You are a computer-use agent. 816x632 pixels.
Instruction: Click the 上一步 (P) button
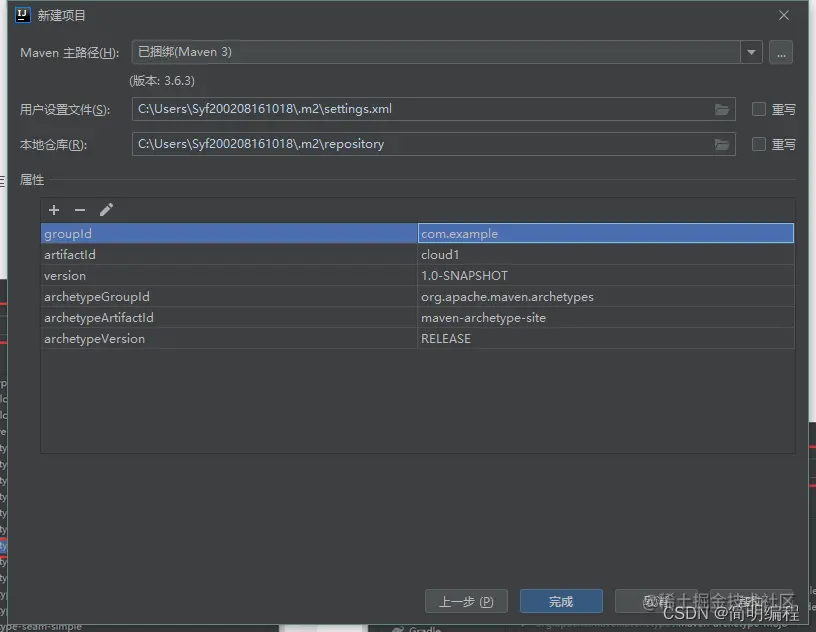pos(466,602)
